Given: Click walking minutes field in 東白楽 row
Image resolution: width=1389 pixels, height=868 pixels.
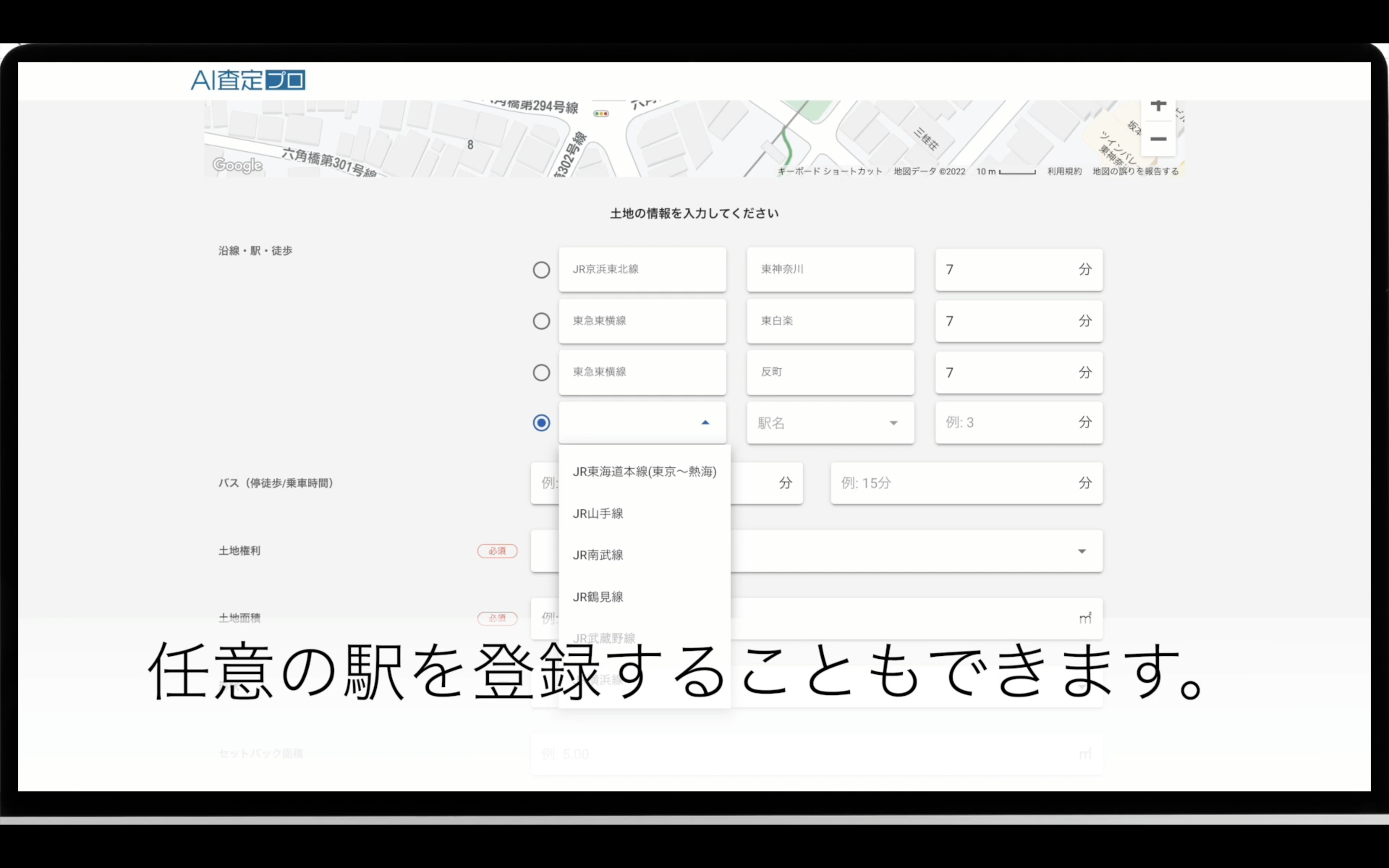Looking at the screenshot, I should [1019, 321].
